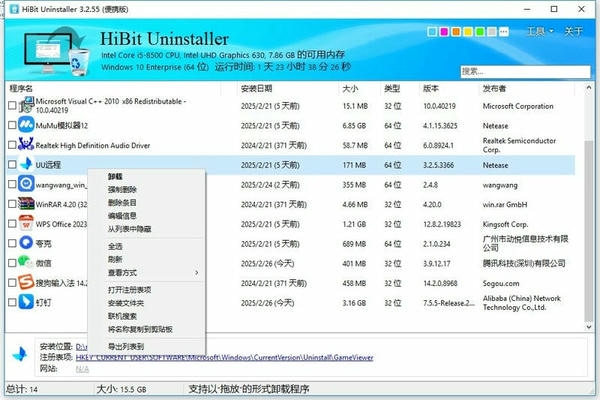
Task: Open more theme colors via the '...' button
Action: coord(504,31)
